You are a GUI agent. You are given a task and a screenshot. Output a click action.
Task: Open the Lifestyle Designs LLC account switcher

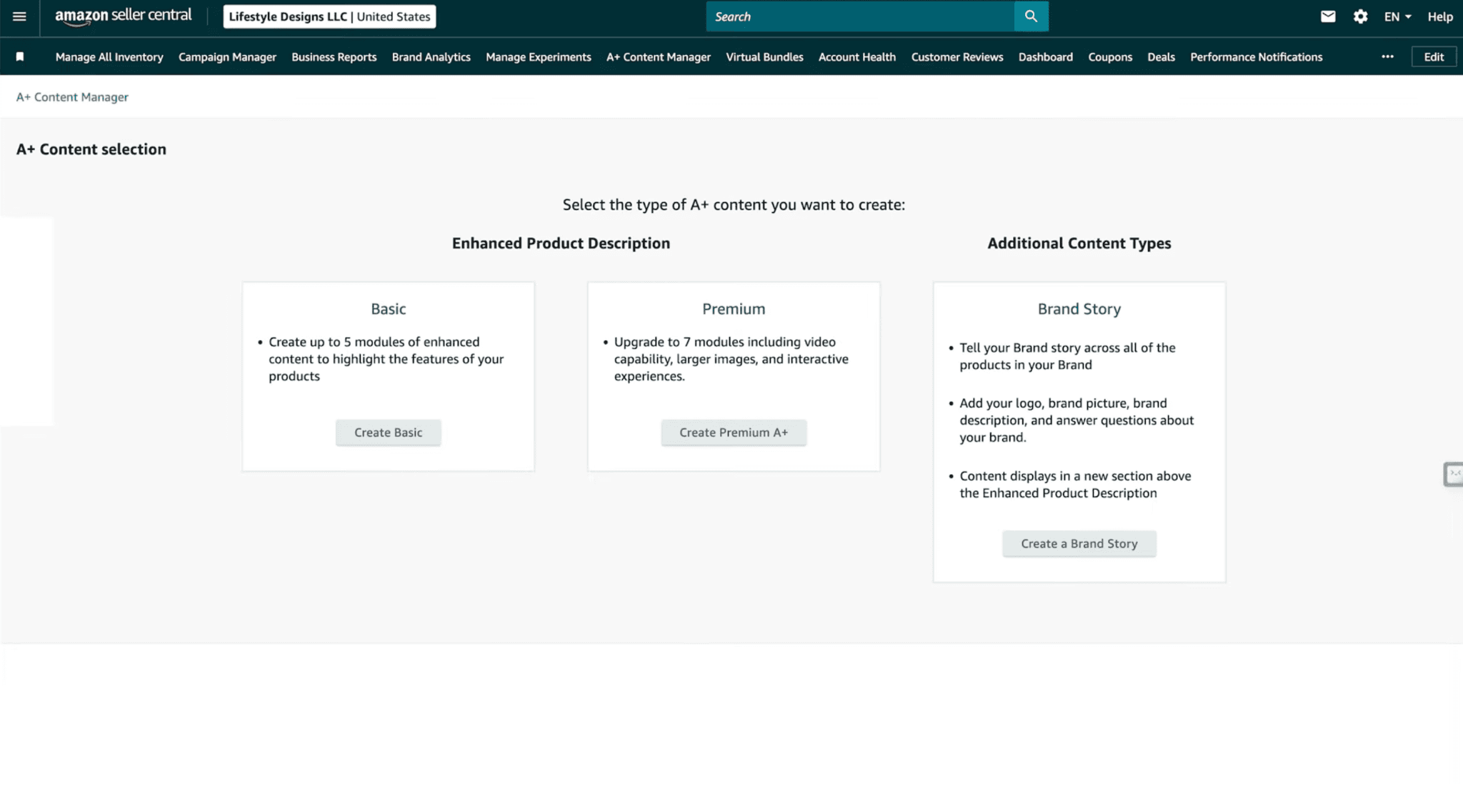(x=329, y=16)
